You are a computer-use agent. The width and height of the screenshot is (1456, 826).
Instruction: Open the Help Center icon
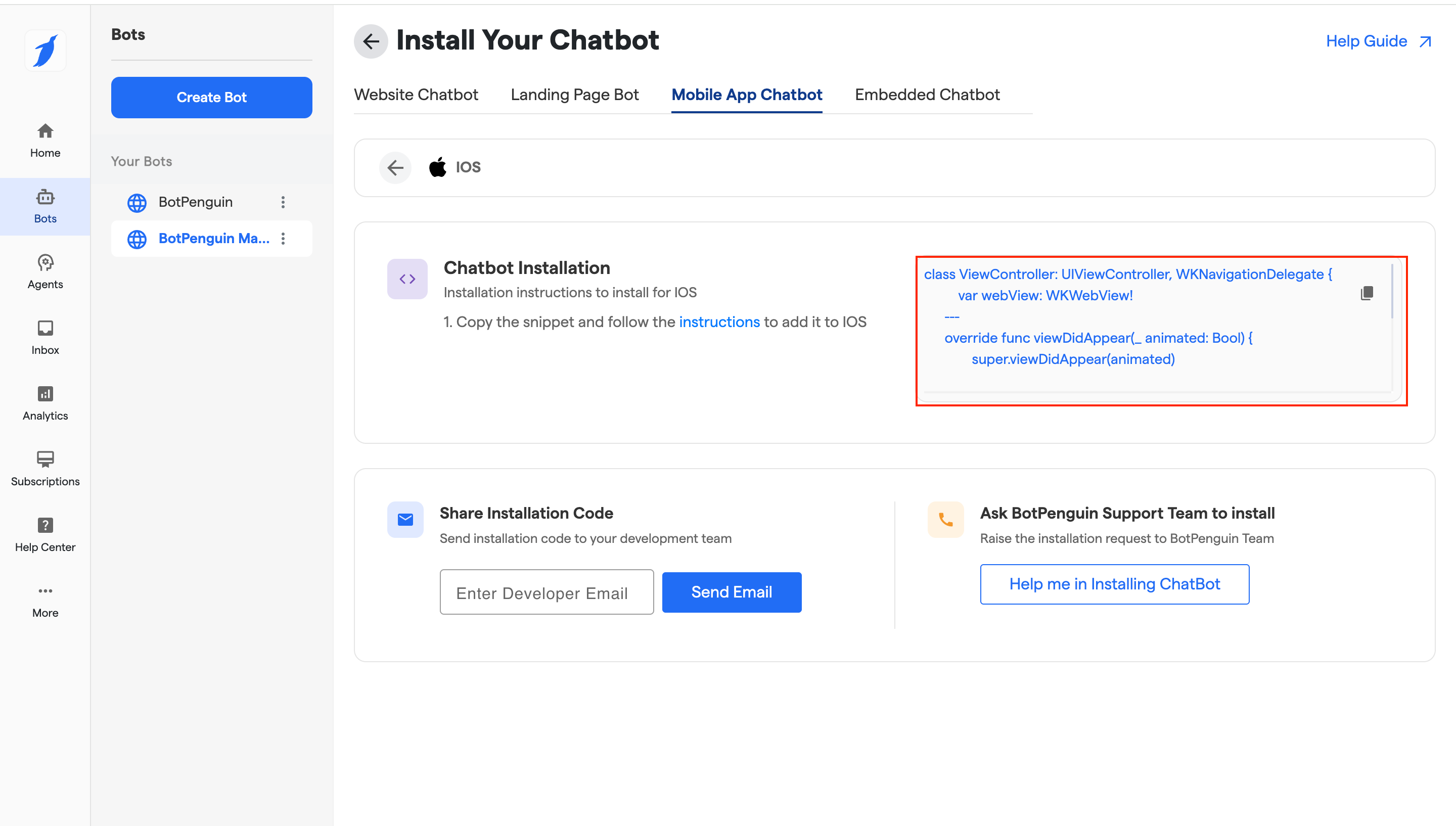(x=45, y=525)
